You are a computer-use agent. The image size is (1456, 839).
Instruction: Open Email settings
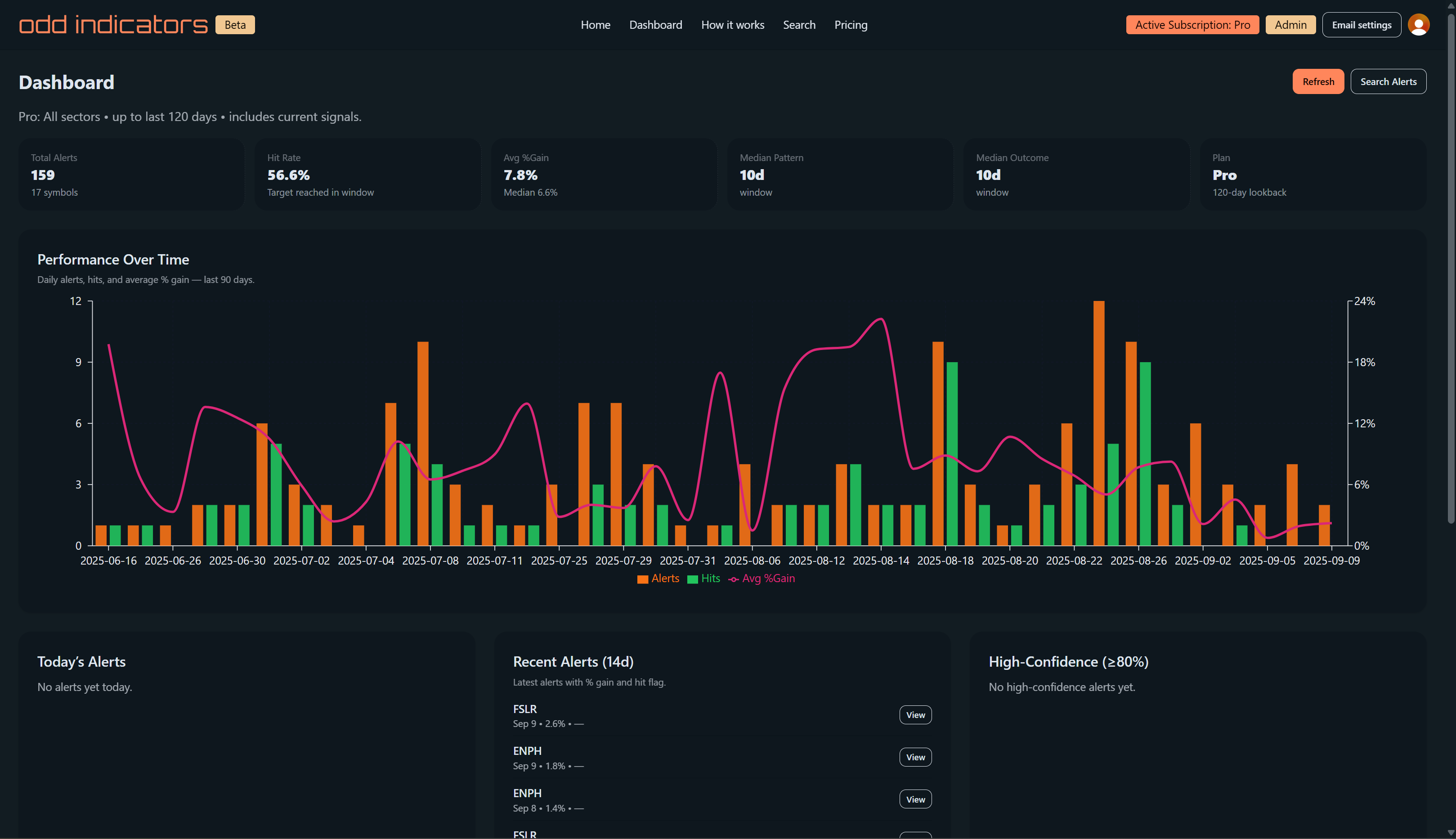(x=1361, y=25)
